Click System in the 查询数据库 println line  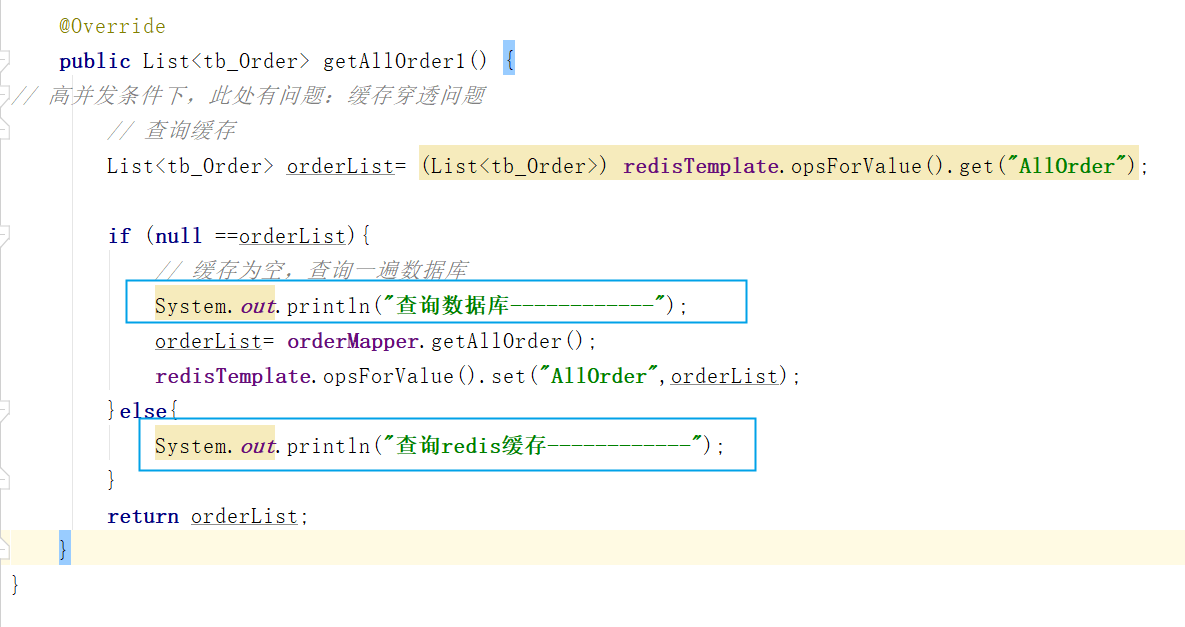point(190,306)
